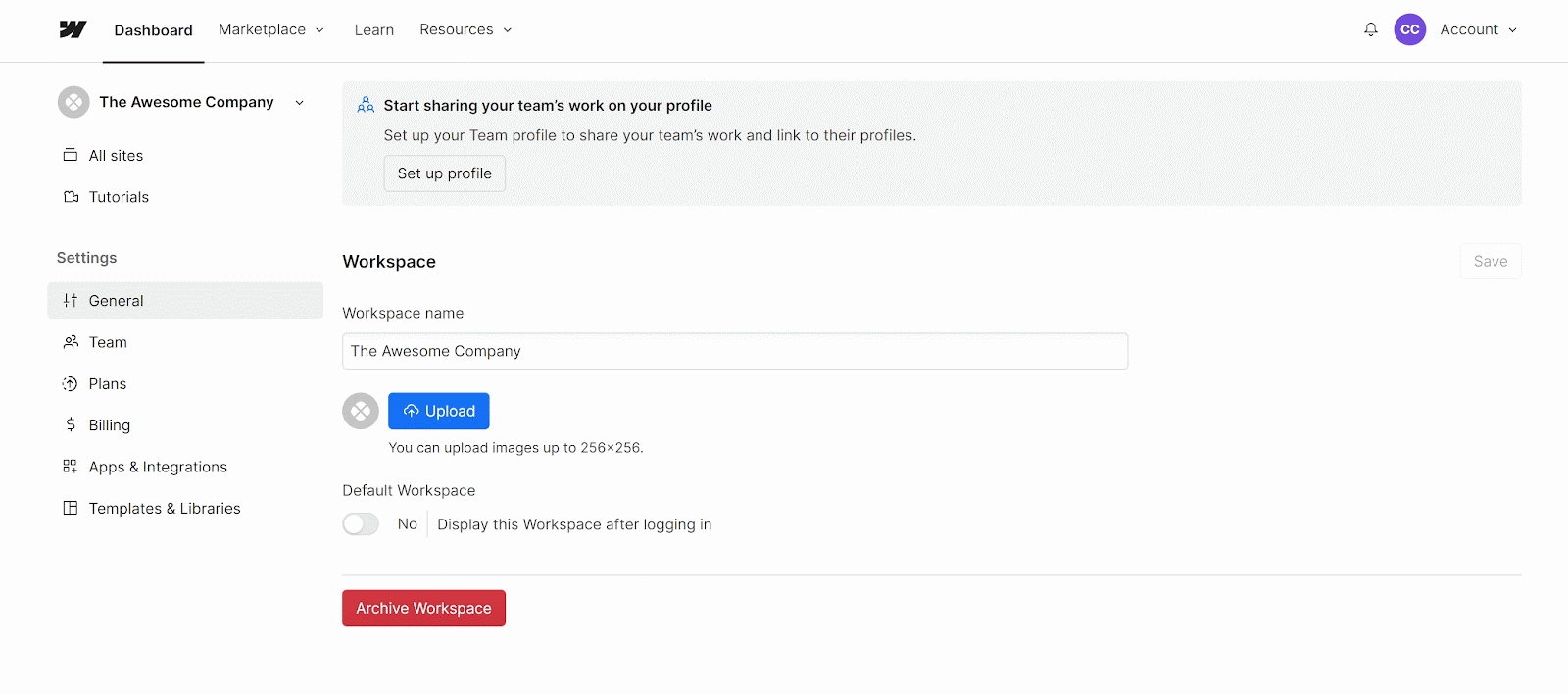Open Apps & Integrations via its icon

click(x=70, y=466)
